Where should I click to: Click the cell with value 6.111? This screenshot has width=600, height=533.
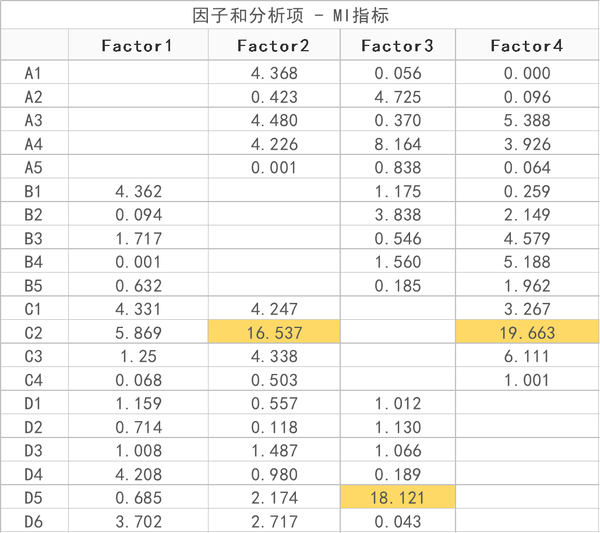[526, 356]
